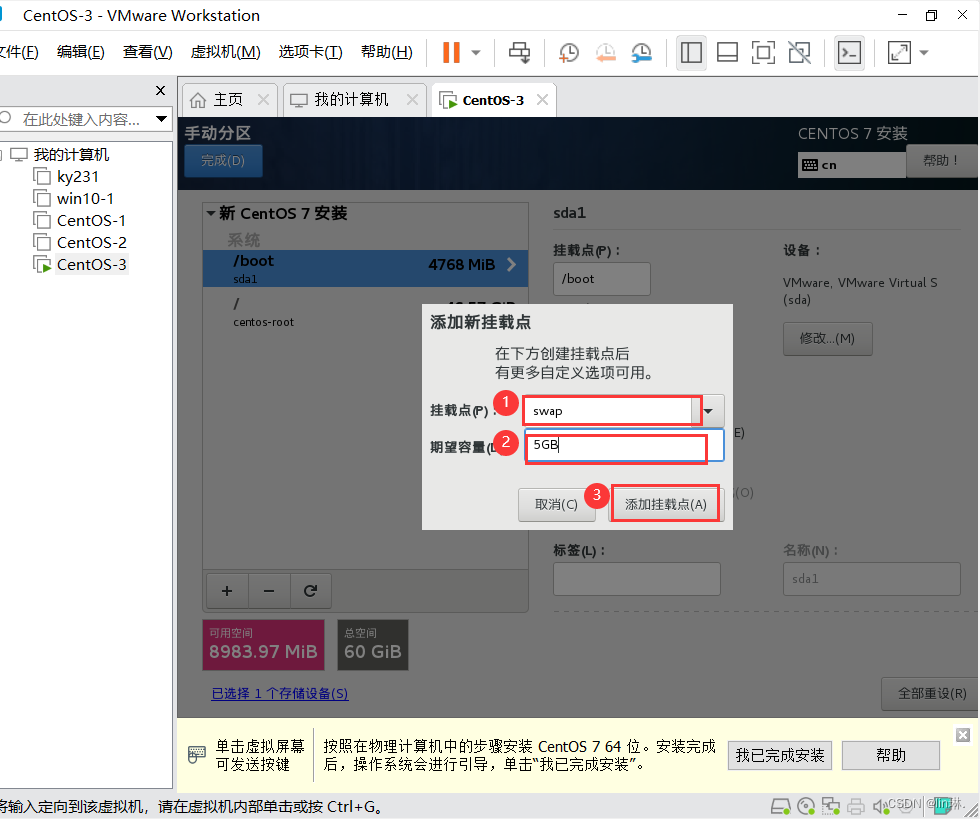Click the 名称(N) sda1 field
This screenshot has width=980, height=819.
point(872,579)
